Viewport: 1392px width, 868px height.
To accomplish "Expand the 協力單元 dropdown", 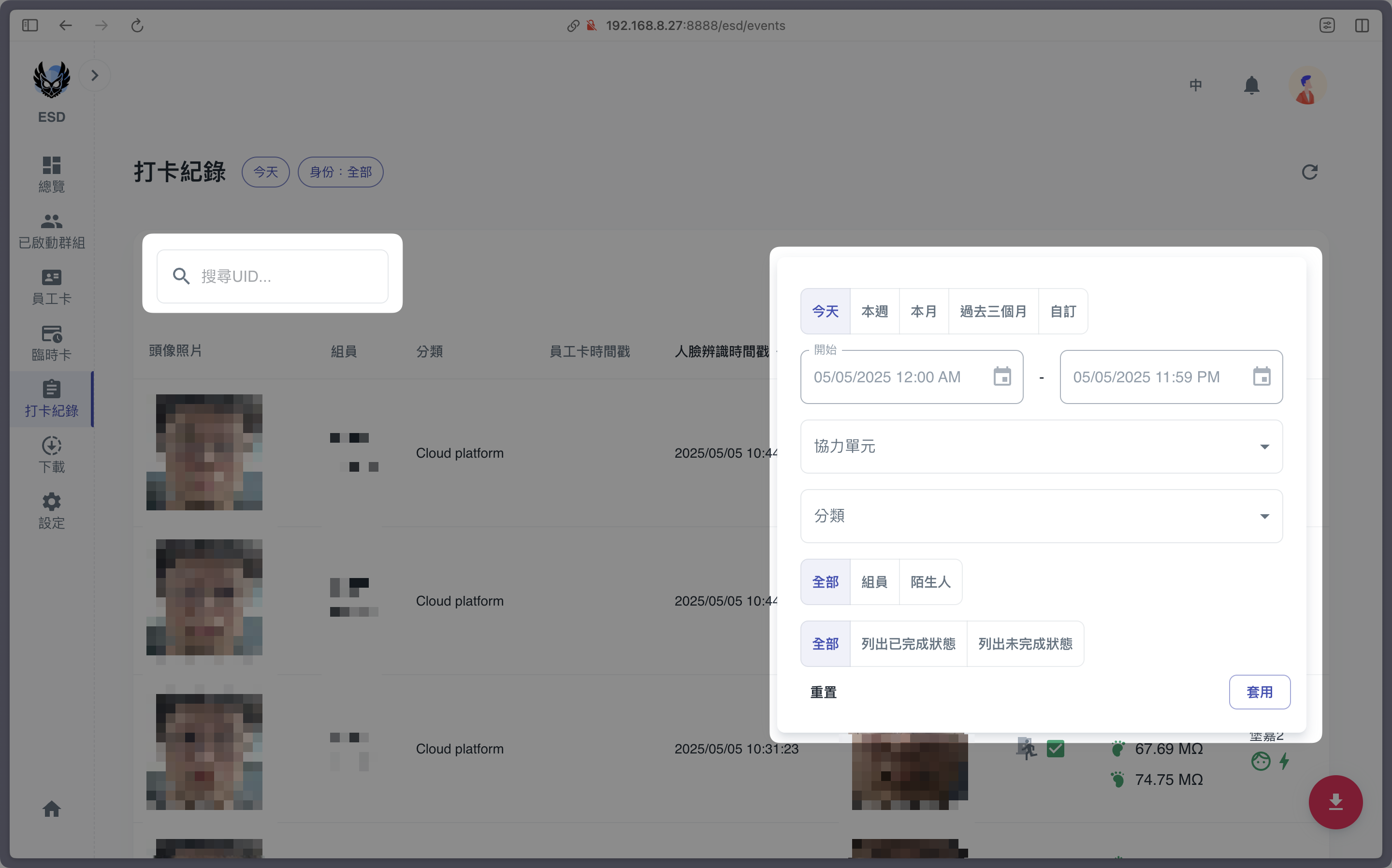I will click(x=1041, y=447).
